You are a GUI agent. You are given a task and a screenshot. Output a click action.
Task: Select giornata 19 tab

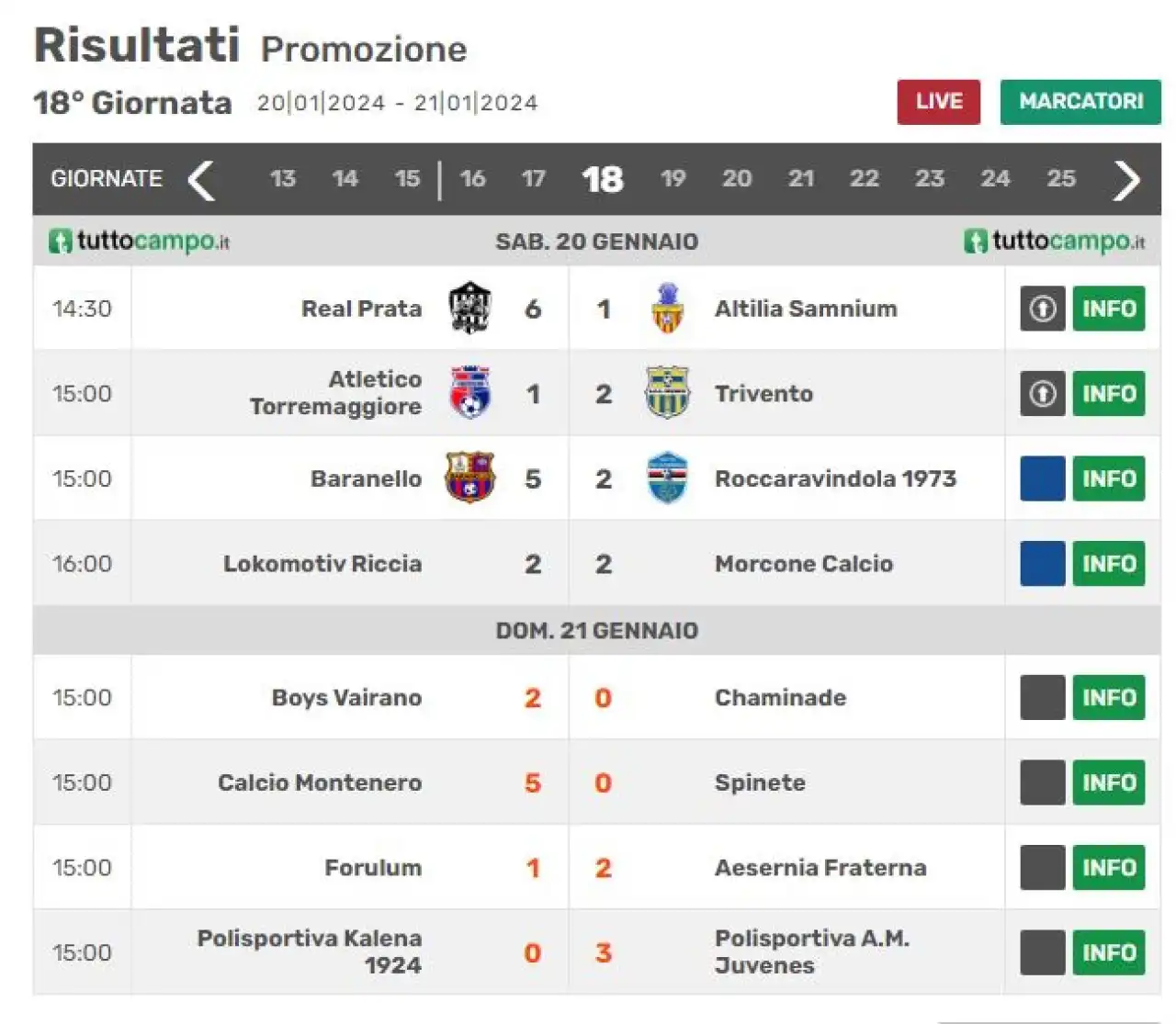click(x=673, y=178)
